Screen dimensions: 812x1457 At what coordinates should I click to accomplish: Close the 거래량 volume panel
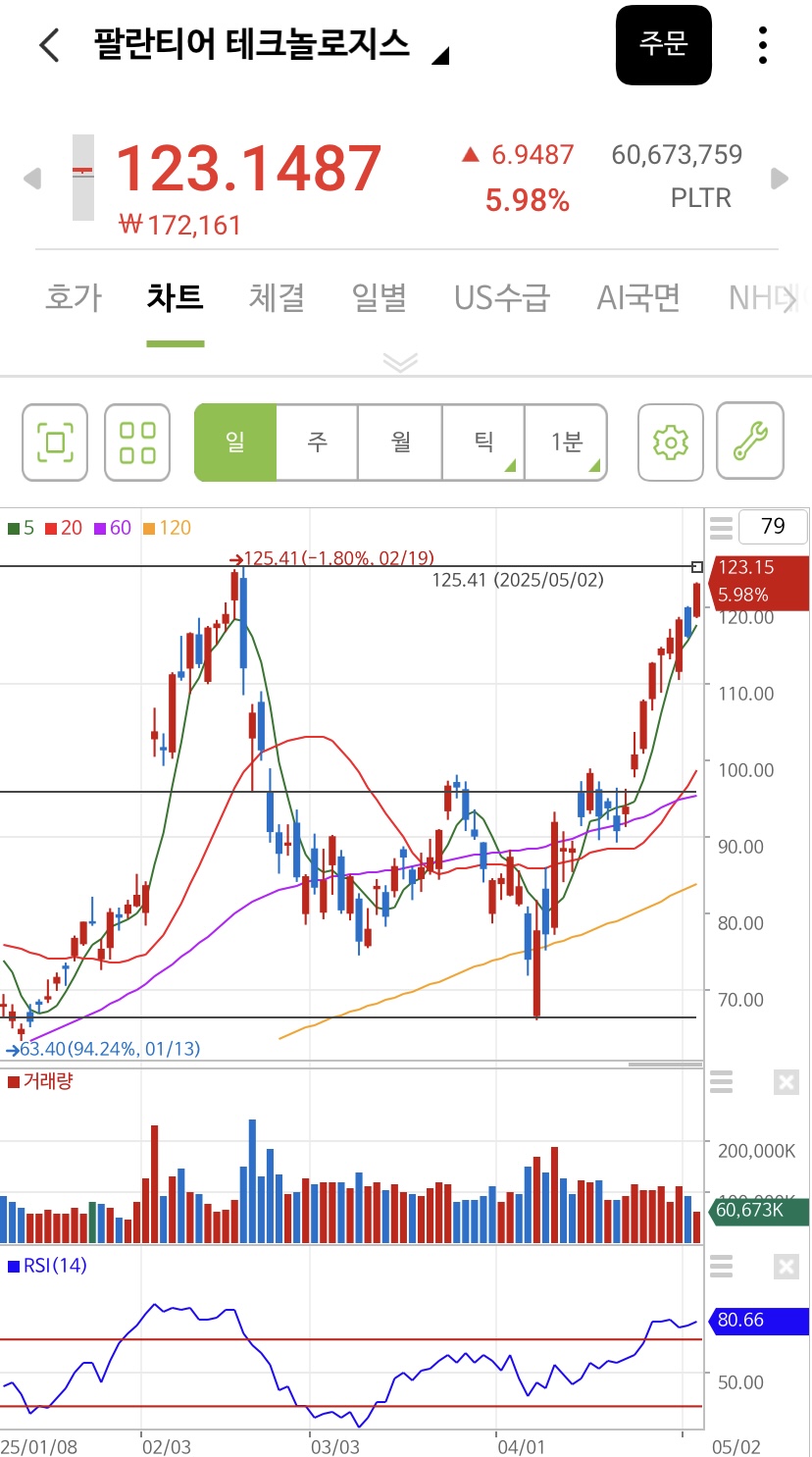(x=787, y=1082)
